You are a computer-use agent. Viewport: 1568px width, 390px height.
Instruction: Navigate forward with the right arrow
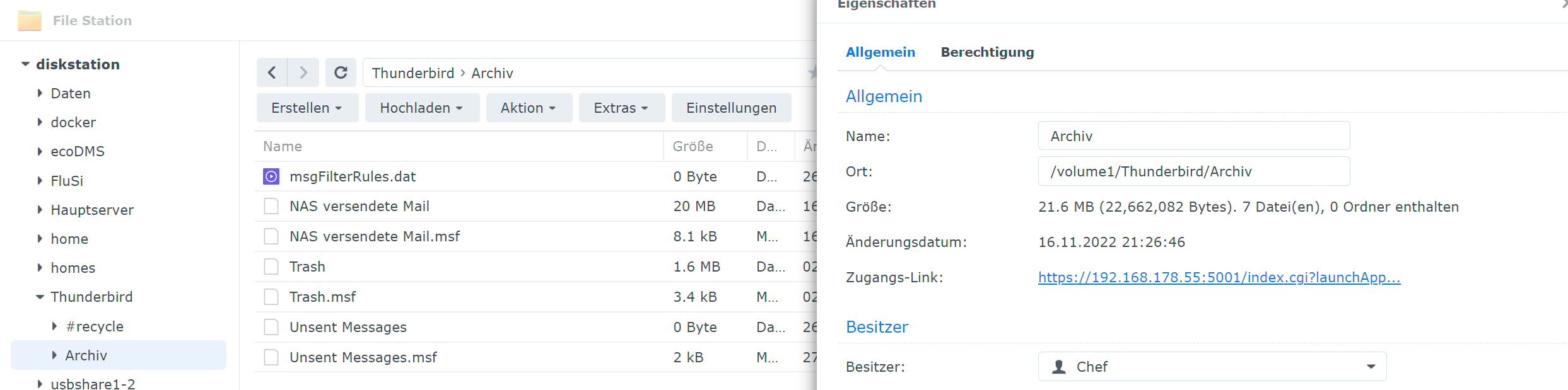pos(303,73)
